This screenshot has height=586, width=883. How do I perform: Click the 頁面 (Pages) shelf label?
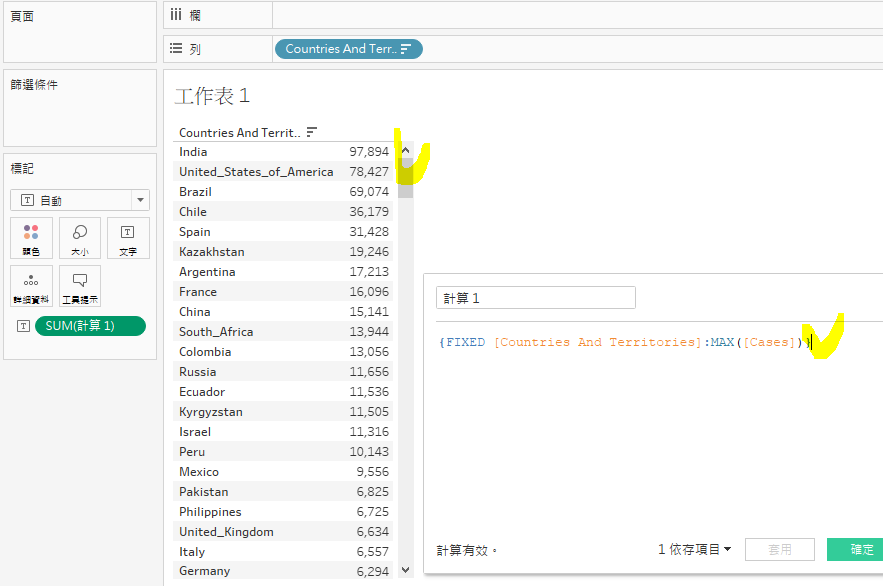tap(22, 16)
